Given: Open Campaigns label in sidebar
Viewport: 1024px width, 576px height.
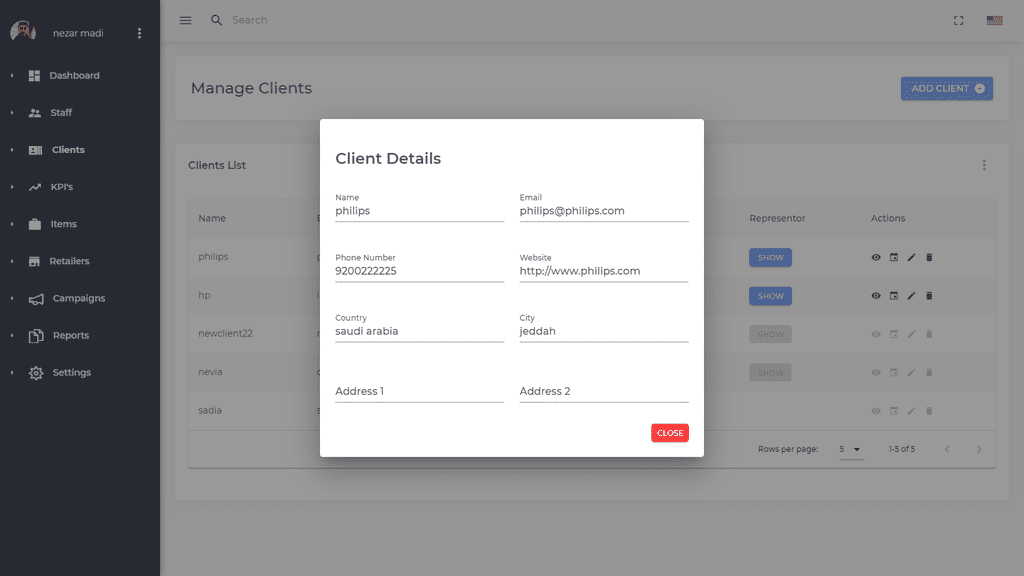Looking at the screenshot, I should (78, 298).
